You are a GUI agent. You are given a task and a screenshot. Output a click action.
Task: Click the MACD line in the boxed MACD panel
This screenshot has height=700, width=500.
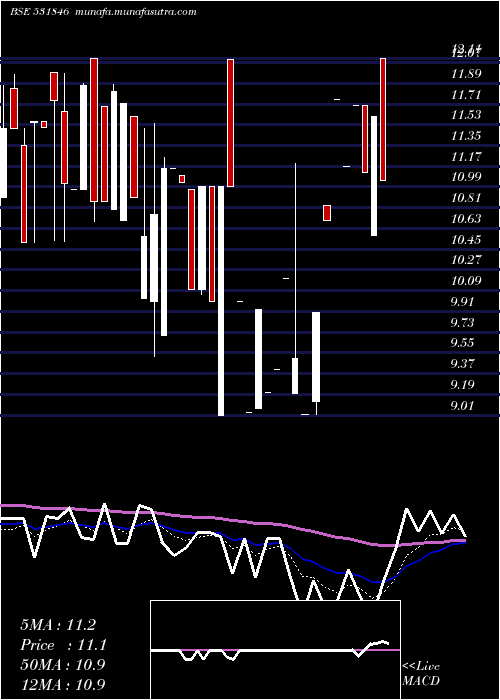pyautogui.click(x=270, y=650)
